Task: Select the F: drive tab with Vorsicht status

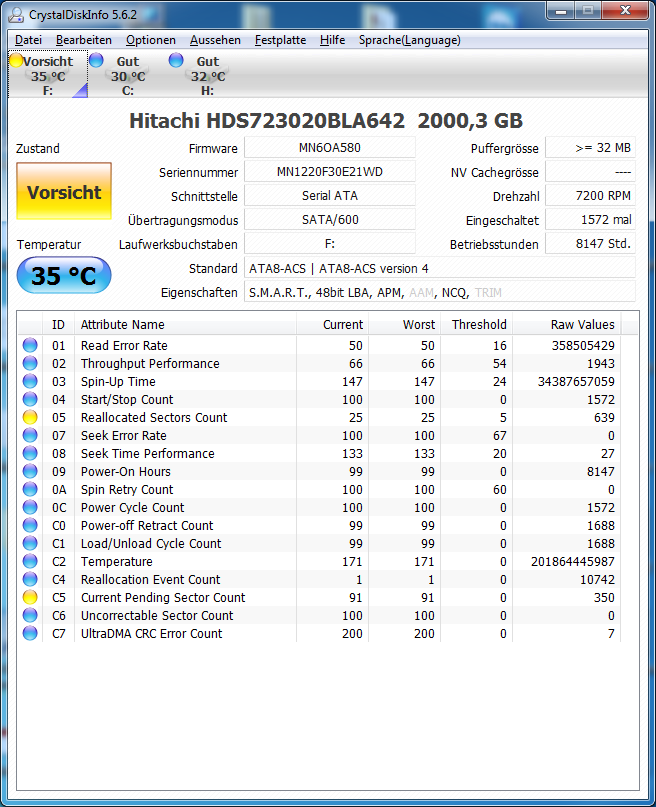Action: [48, 75]
